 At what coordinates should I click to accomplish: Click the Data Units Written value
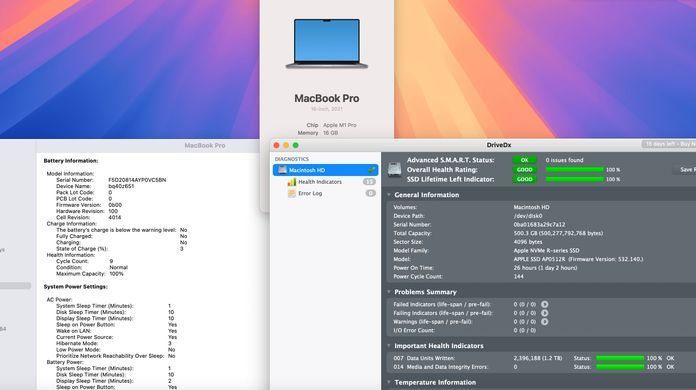(538, 358)
